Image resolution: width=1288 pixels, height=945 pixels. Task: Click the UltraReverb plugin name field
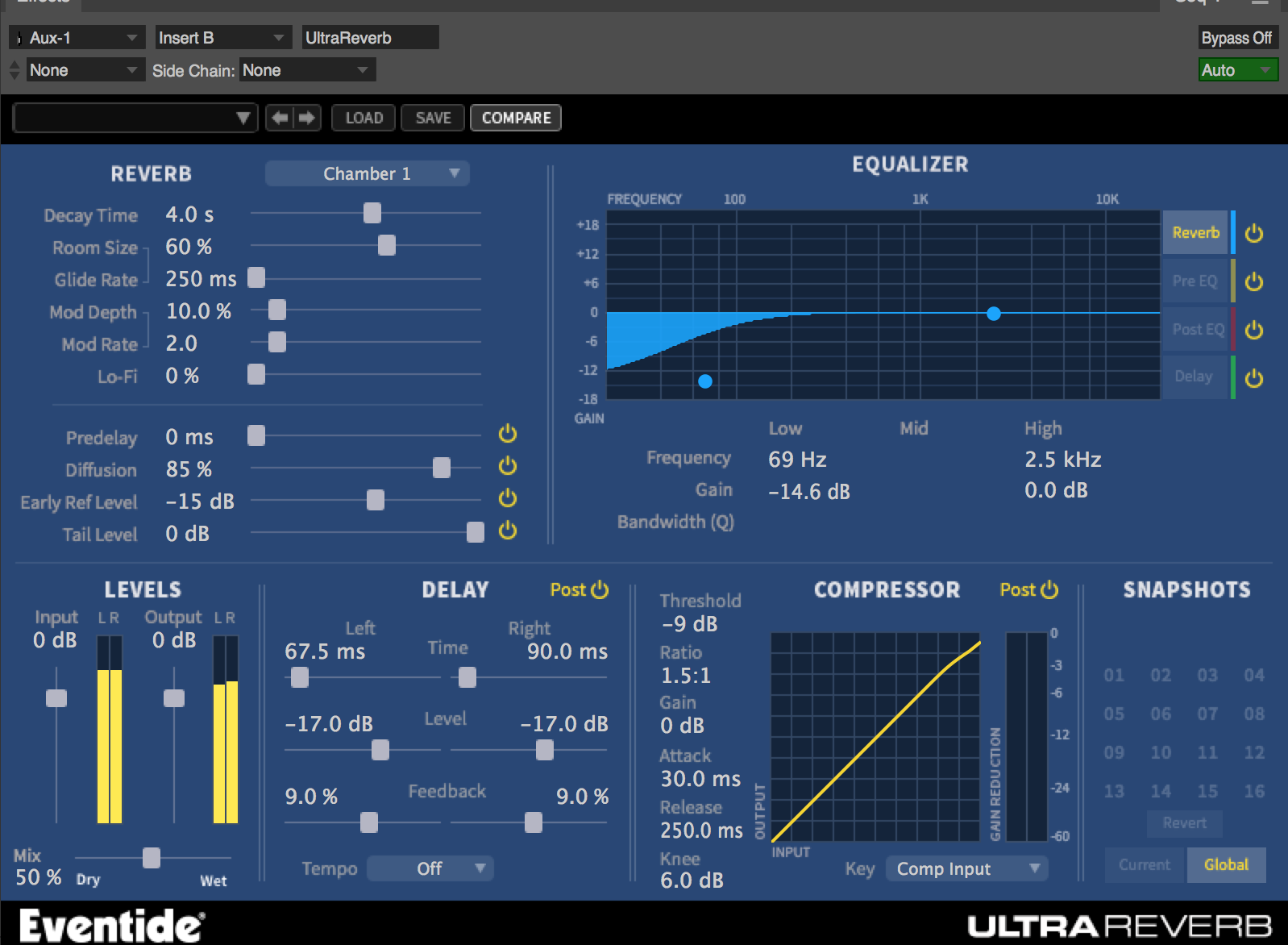(371, 38)
